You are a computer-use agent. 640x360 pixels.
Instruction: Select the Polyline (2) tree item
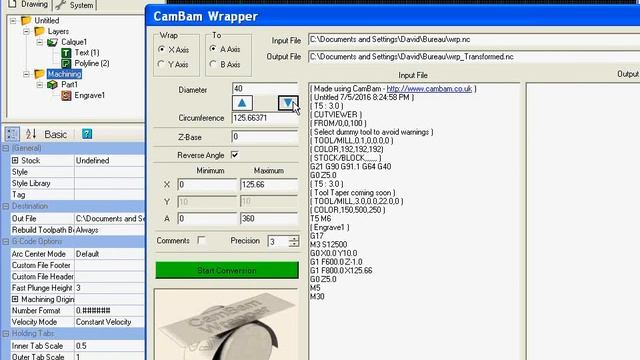(x=92, y=63)
